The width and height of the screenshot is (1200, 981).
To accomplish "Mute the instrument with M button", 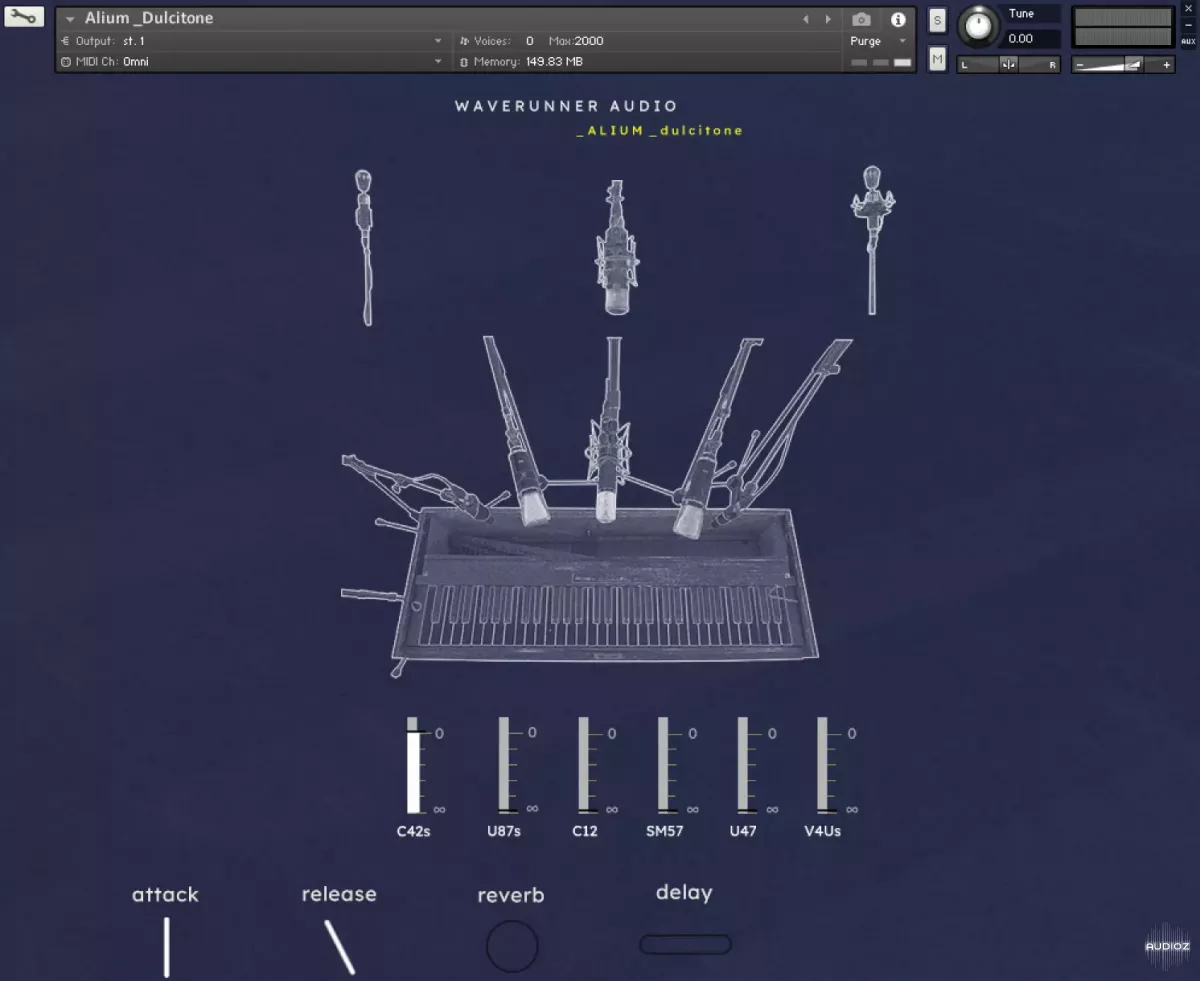I will point(937,59).
